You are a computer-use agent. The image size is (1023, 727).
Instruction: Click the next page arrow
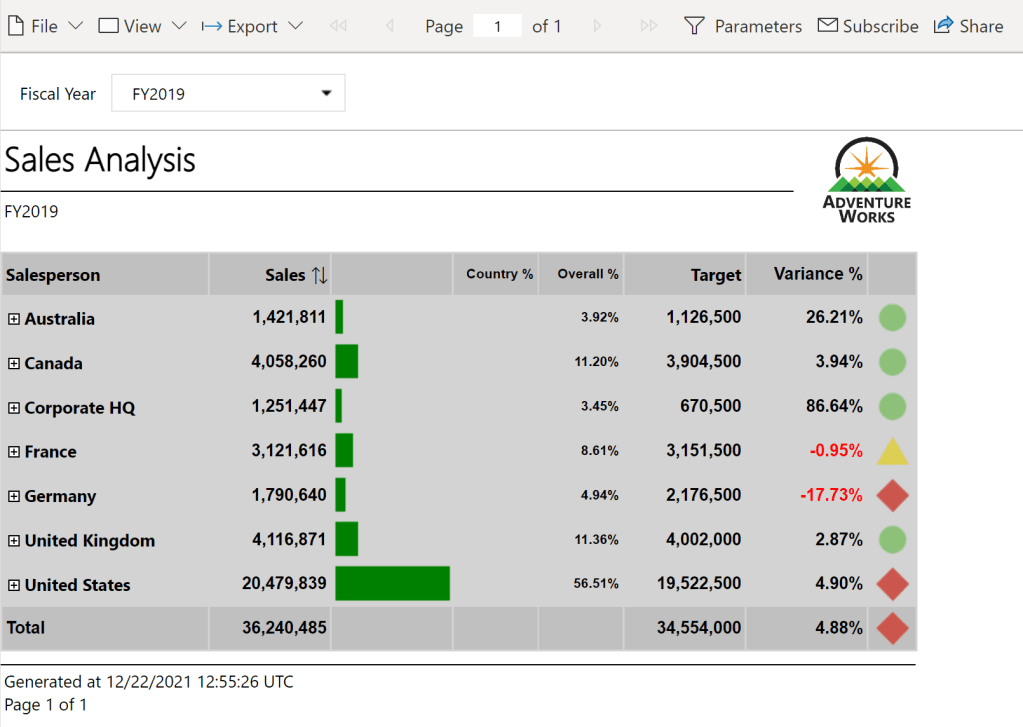[598, 26]
